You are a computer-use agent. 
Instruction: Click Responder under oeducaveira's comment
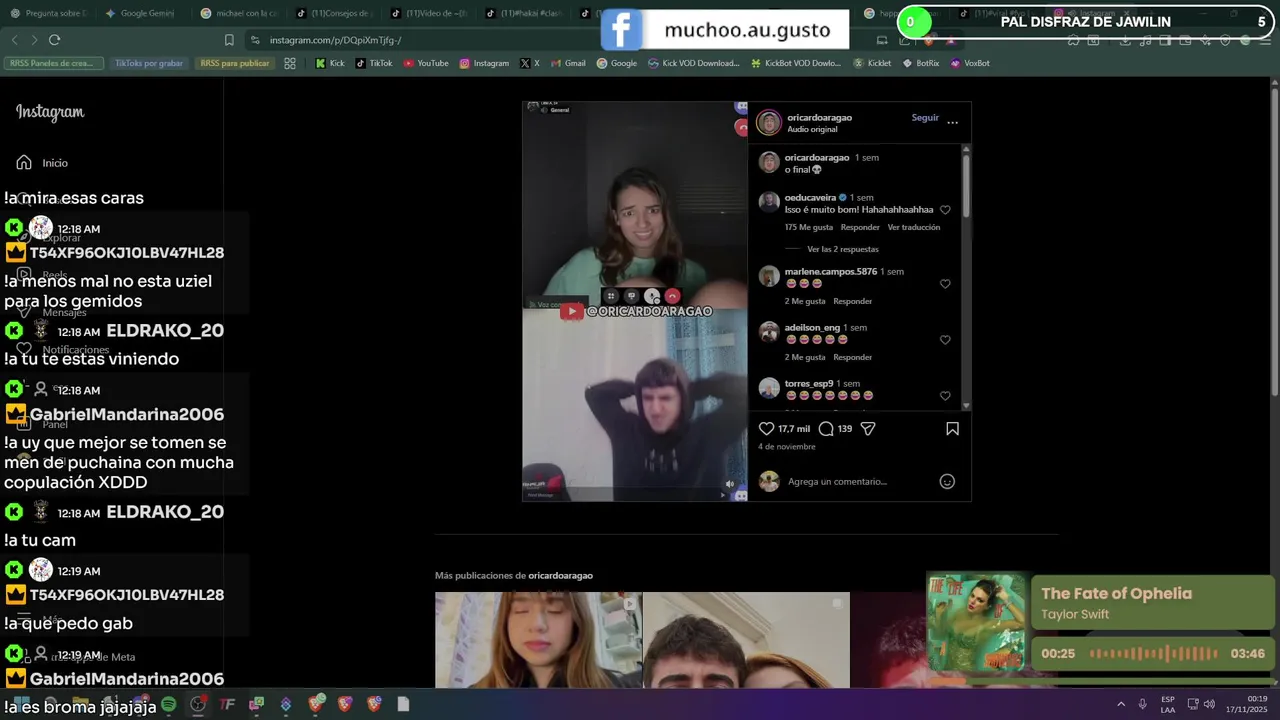pos(860,227)
